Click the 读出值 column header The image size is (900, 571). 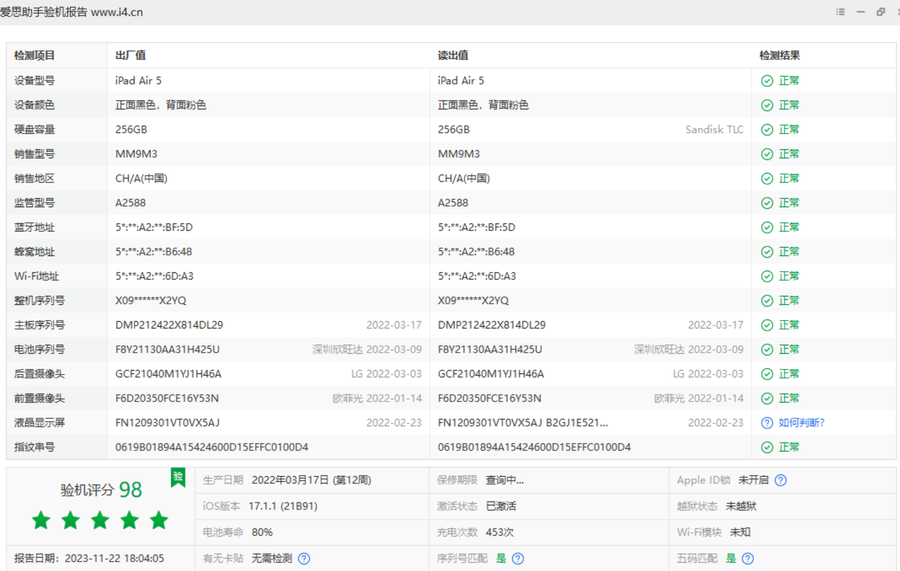coord(453,55)
